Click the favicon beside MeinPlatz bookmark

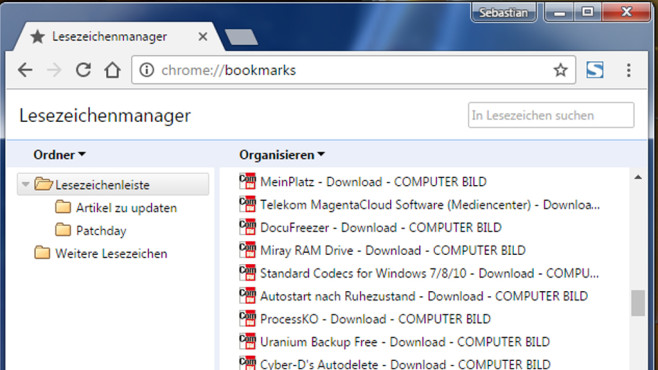click(248, 181)
